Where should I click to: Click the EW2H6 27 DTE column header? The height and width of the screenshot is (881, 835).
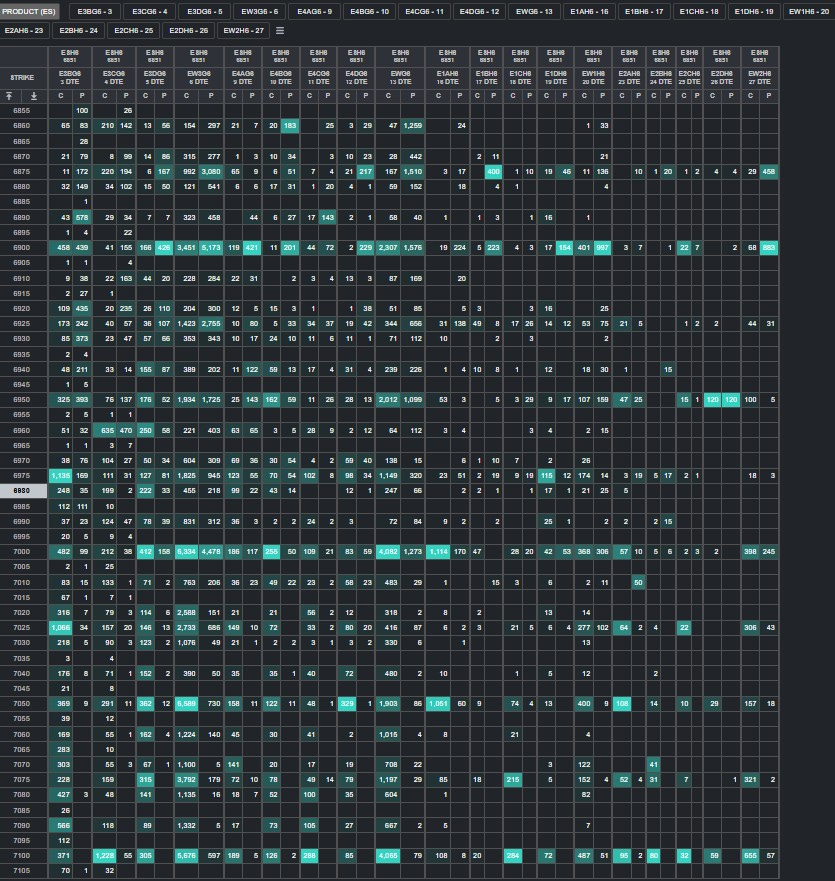[x=760, y=78]
